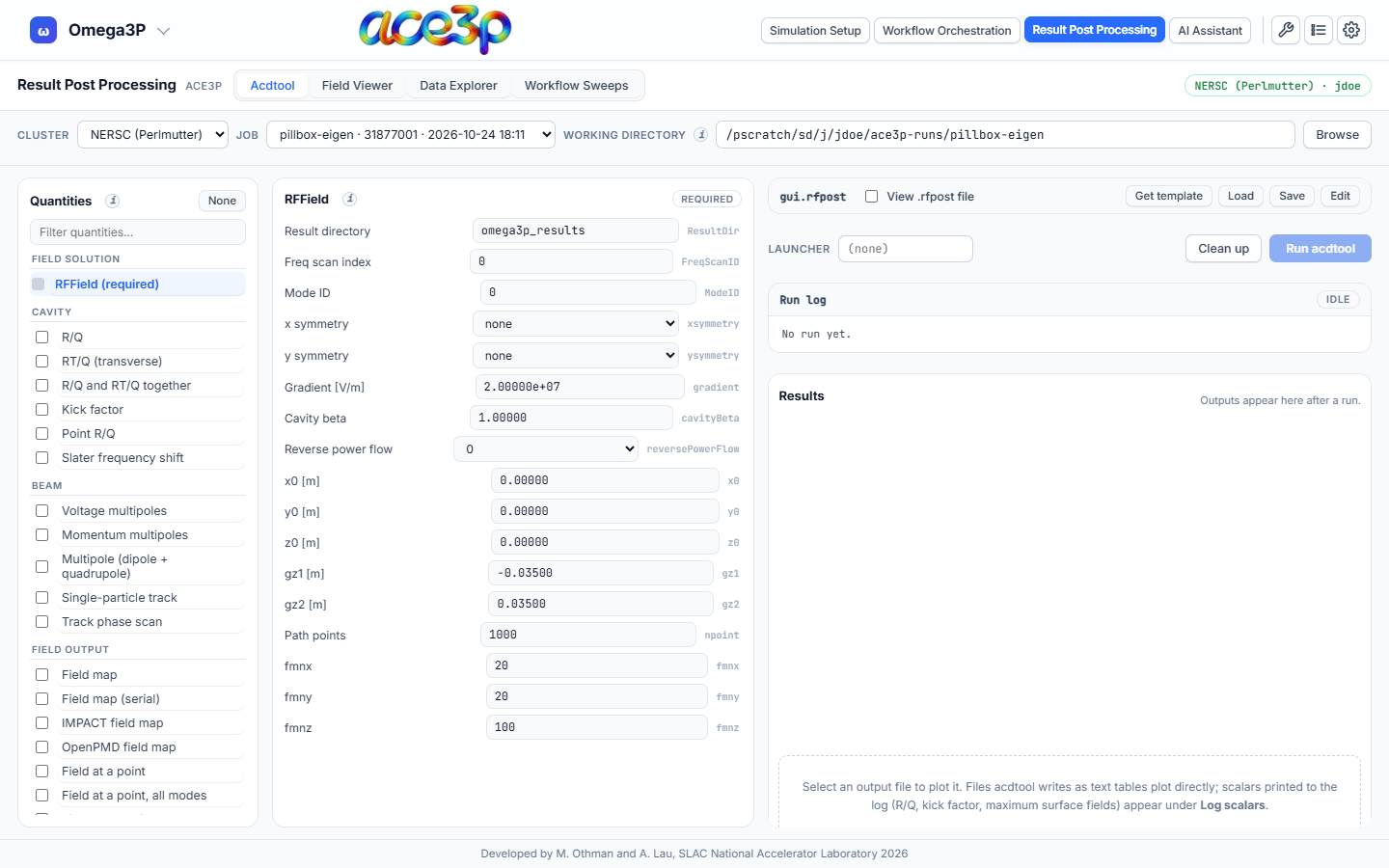The image size is (1389, 868).
Task: Check the R/Q quantity checkbox
Action: point(41,338)
